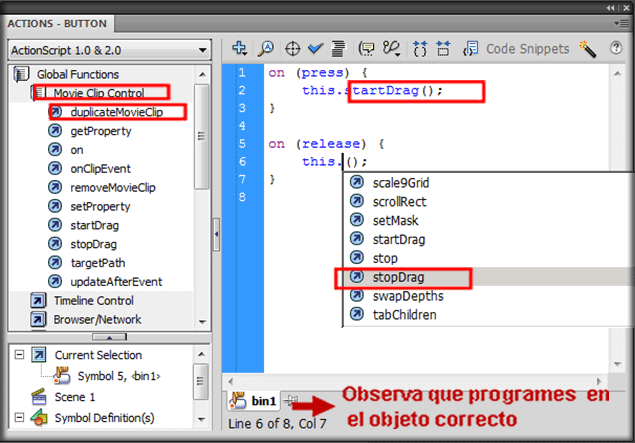The width and height of the screenshot is (635, 443).
Task: Toggle the Collapse selection icon
Action: (x=443, y=48)
